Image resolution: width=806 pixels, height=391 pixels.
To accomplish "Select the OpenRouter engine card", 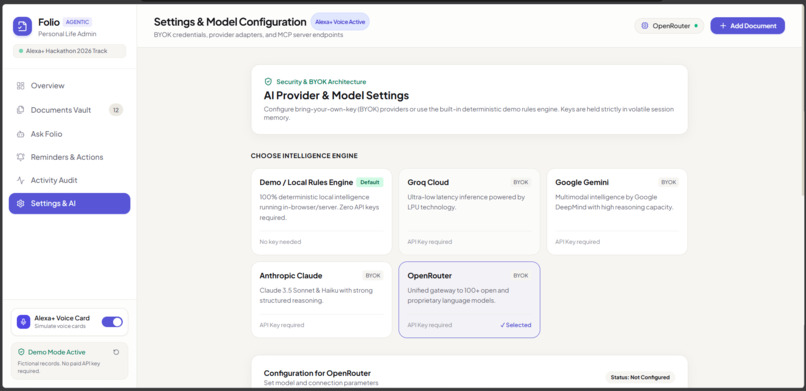I will pyautogui.click(x=469, y=300).
